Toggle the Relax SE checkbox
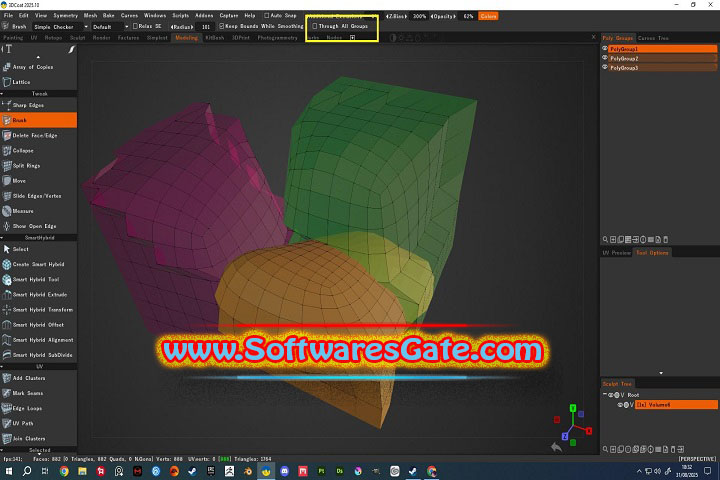The image size is (720, 480). tap(135, 26)
